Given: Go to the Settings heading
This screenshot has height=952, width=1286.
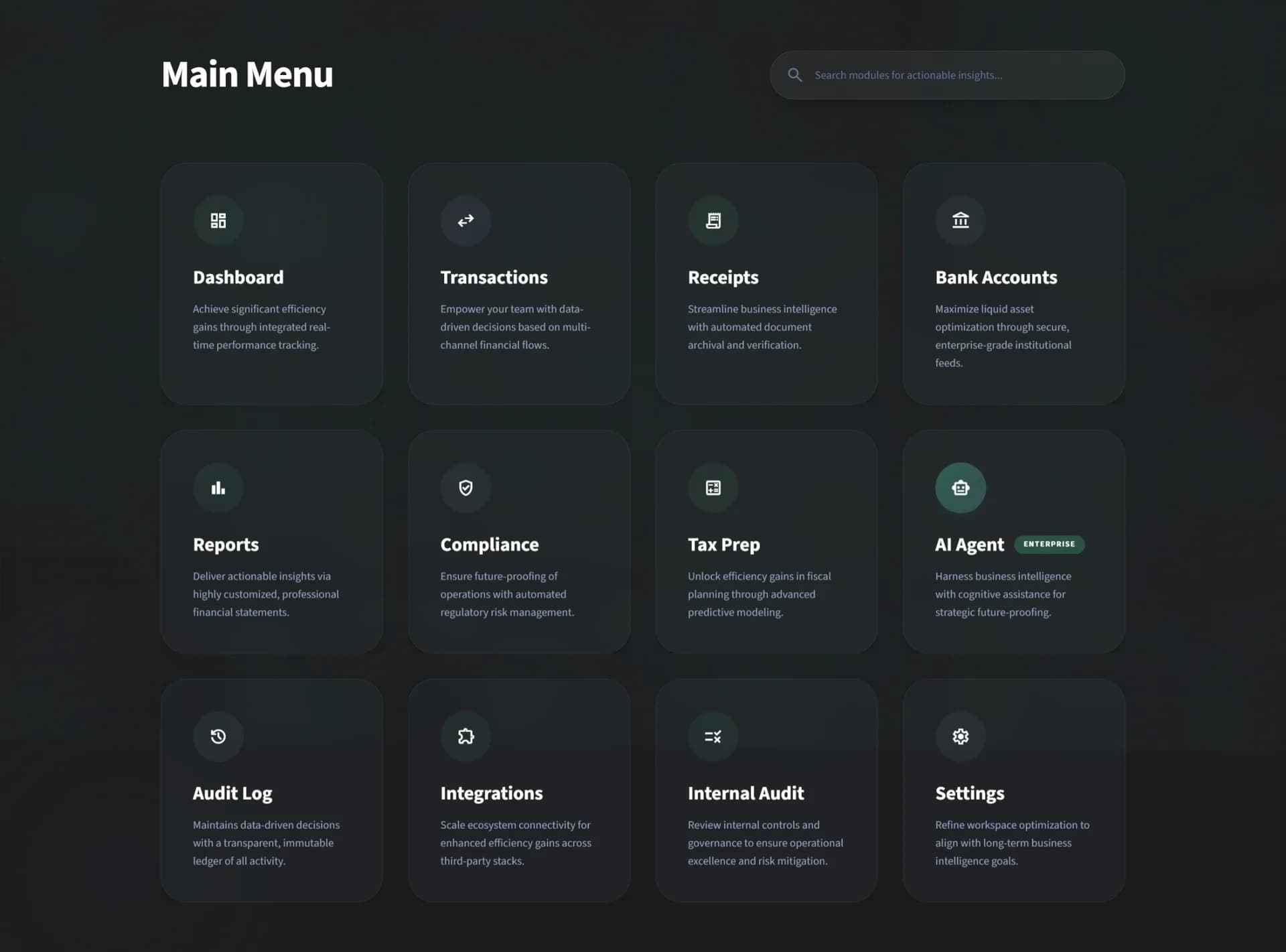Looking at the screenshot, I should [x=970, y=793].
